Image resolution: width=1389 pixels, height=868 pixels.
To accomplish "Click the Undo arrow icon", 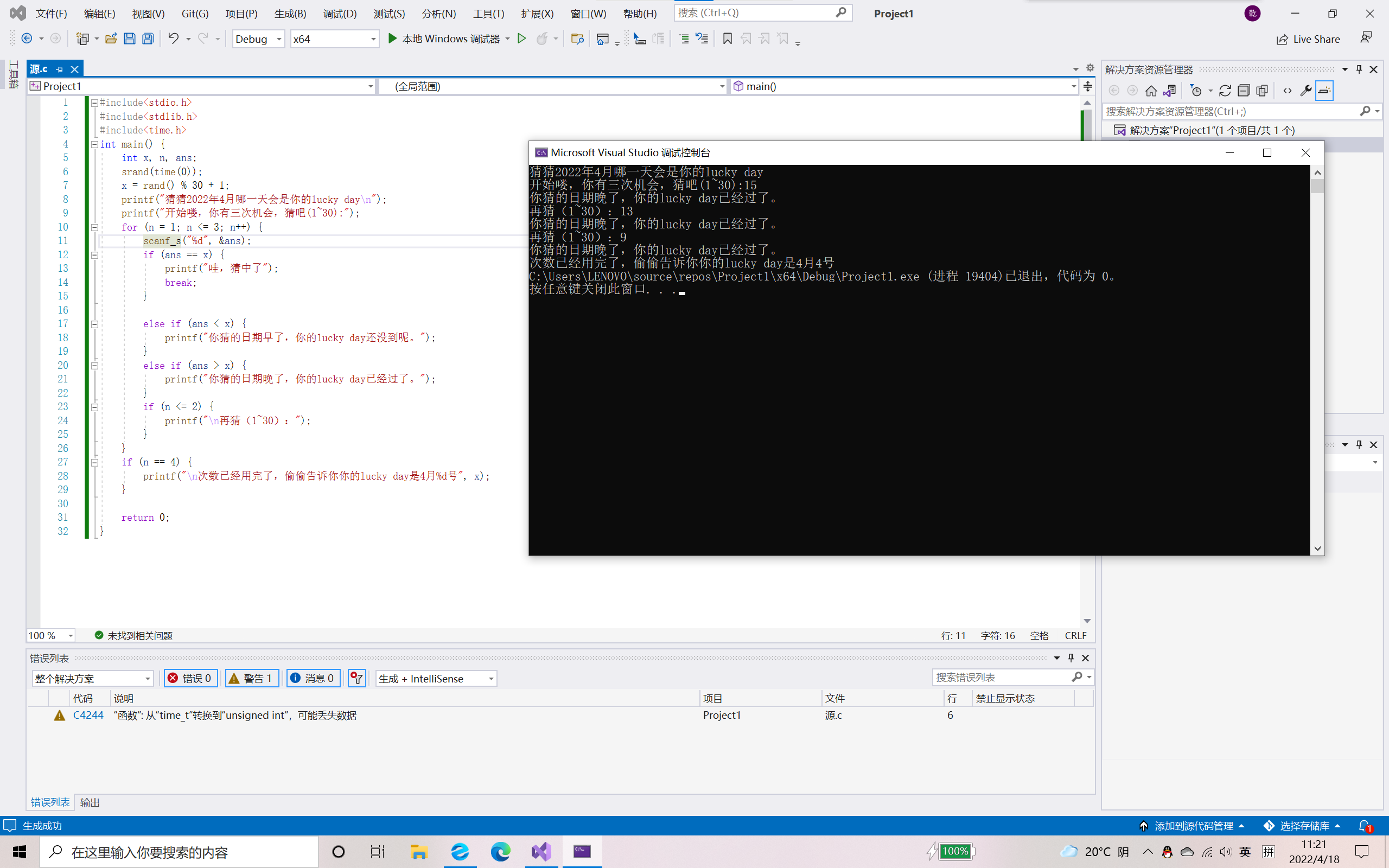I will click(173, 39).
